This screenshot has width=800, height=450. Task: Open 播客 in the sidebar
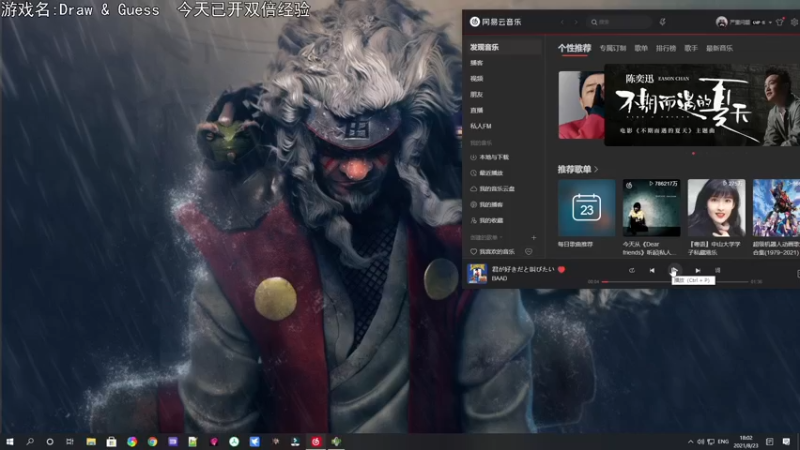pos(477,63)
